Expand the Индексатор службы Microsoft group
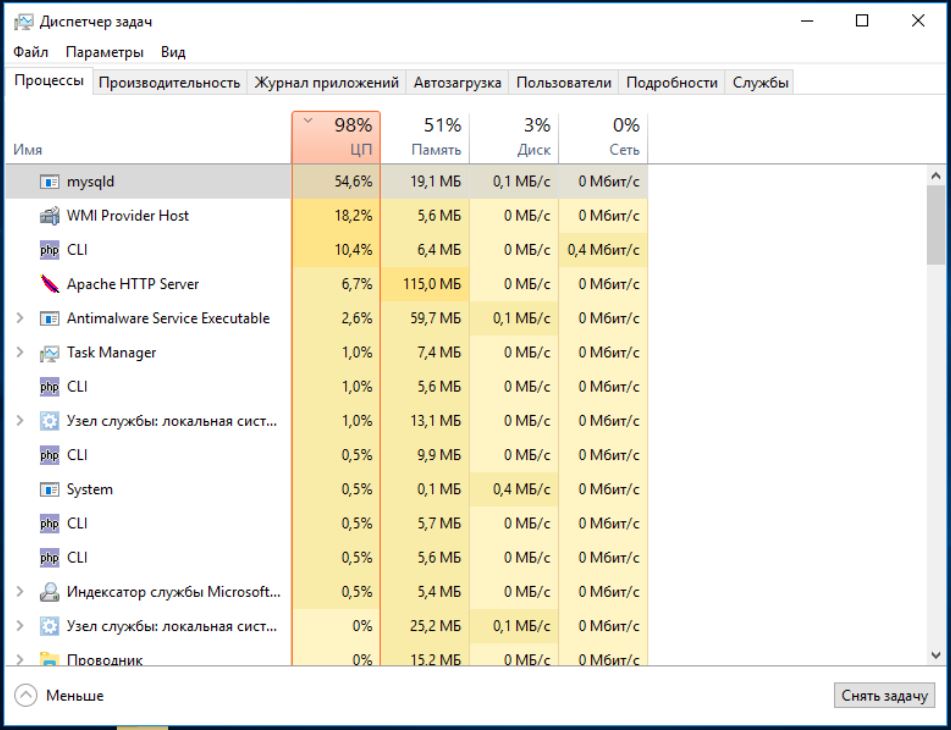The image size is (951, 730). click(20, 592)
